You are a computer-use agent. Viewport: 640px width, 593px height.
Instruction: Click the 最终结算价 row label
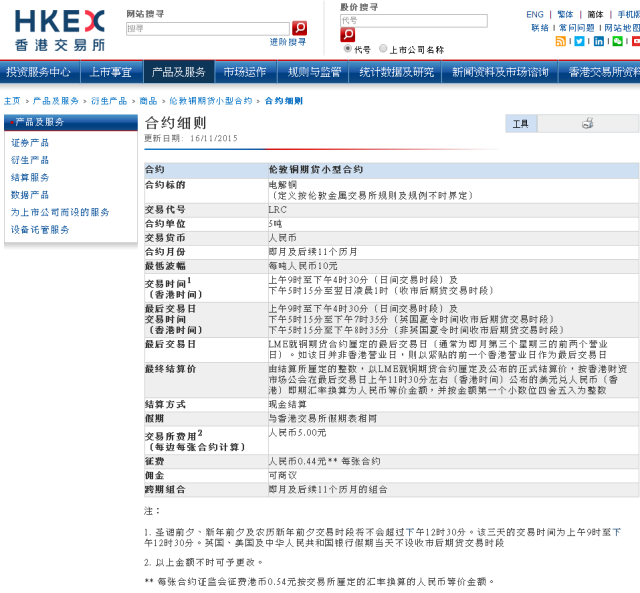click(x=170, y=369)
